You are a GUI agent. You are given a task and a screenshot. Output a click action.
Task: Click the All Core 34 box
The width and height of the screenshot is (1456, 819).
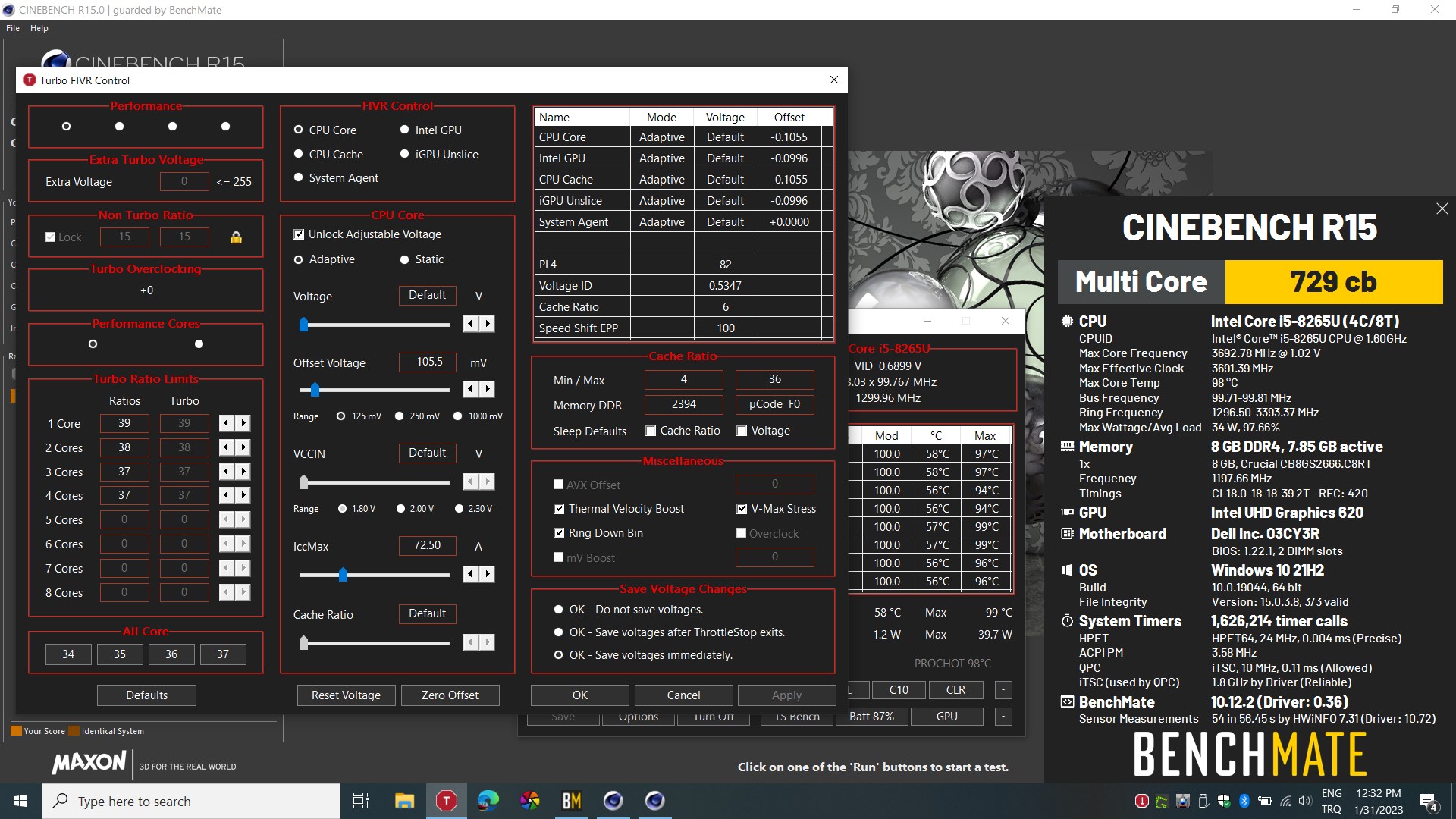(x=68, y=654)
